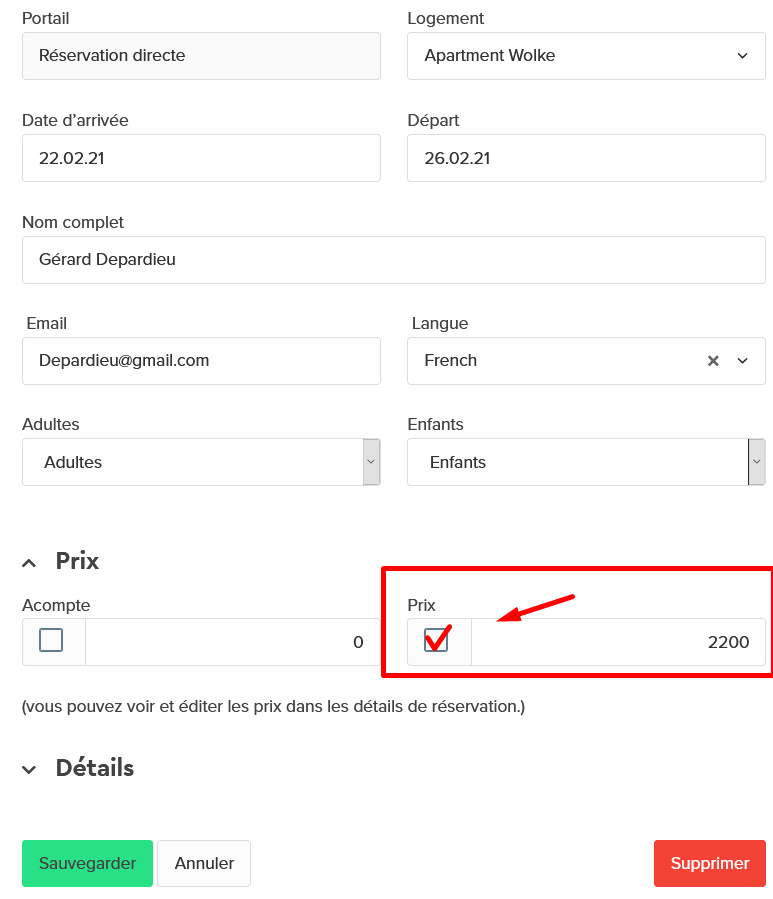773x899 pixels.
Task: Enable the Acompte checkbox
Action: [51, 640]
